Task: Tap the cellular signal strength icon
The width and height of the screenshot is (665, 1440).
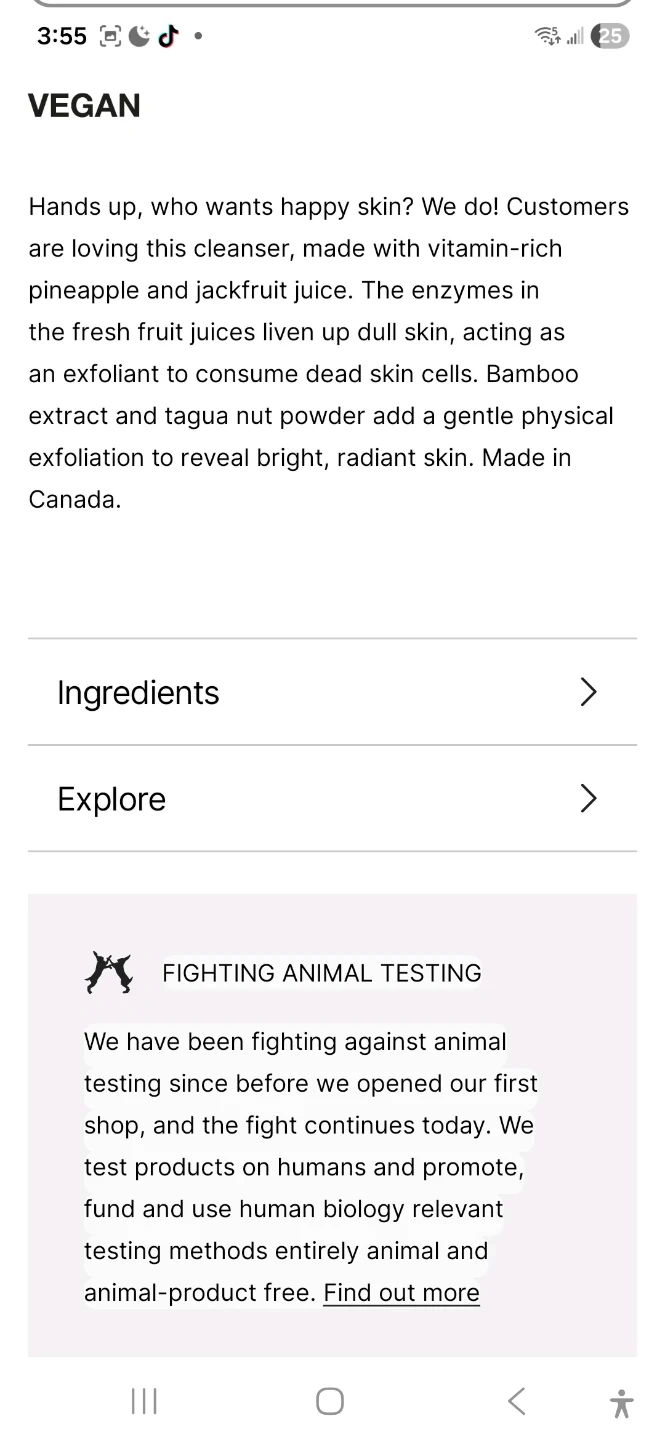Action: click(x=575, y=37)
